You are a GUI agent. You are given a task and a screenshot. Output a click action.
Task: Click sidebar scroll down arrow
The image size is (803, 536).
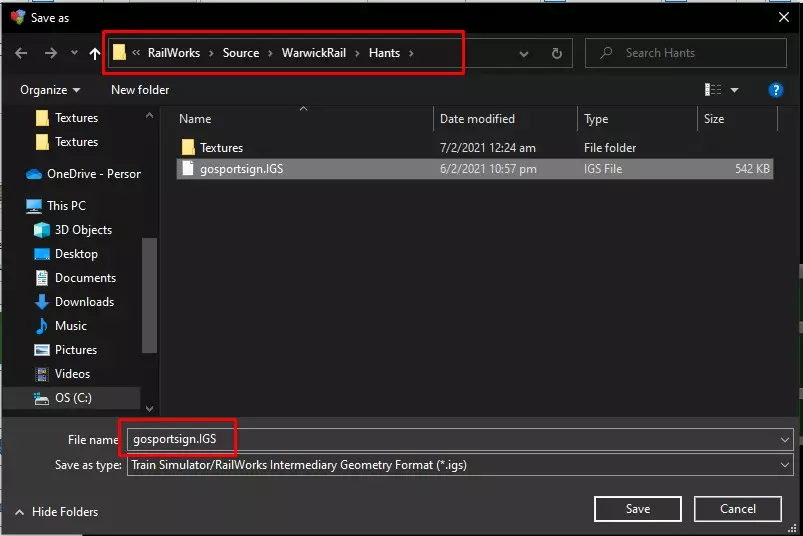(x=149, y=409)
